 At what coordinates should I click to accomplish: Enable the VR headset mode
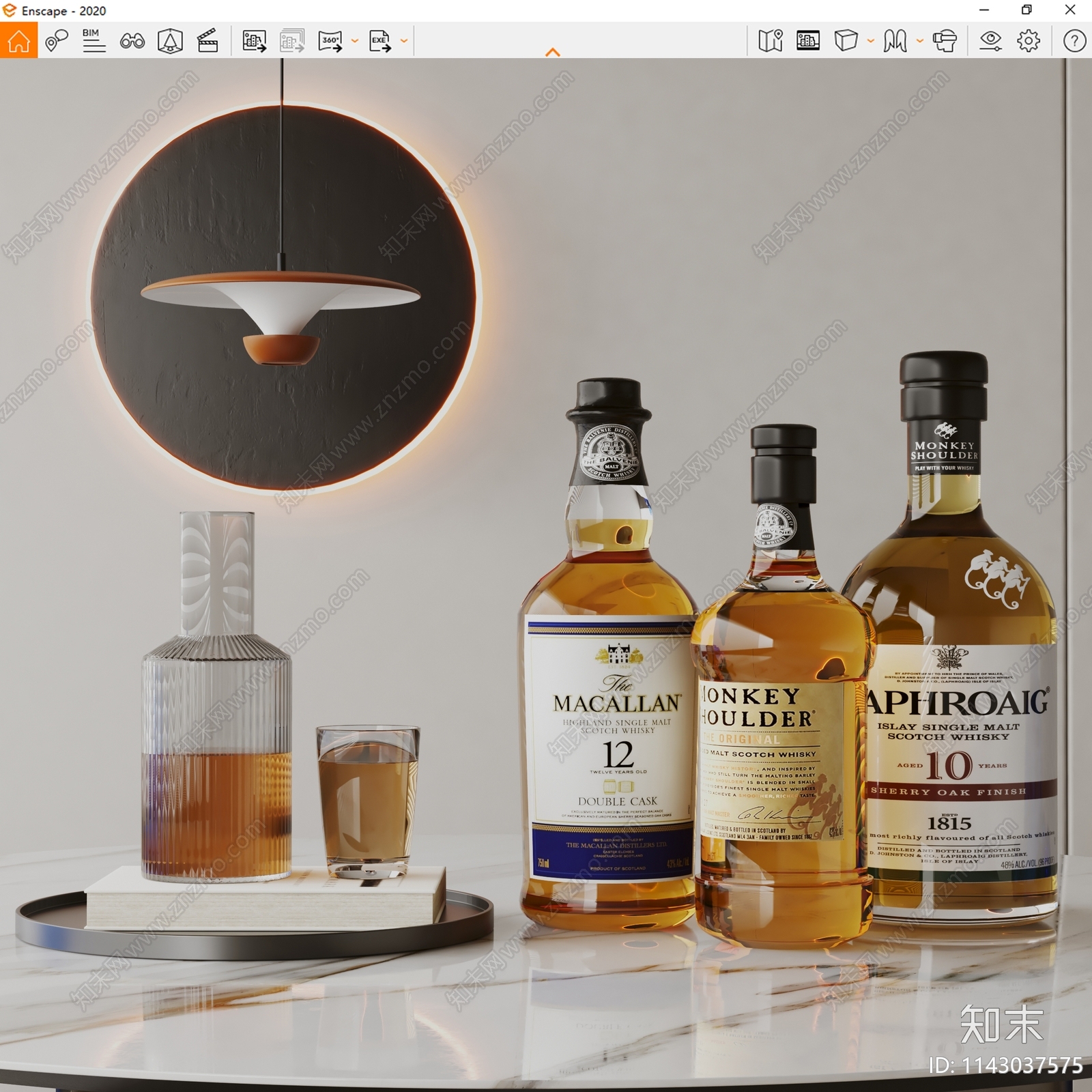pos(945,41)
